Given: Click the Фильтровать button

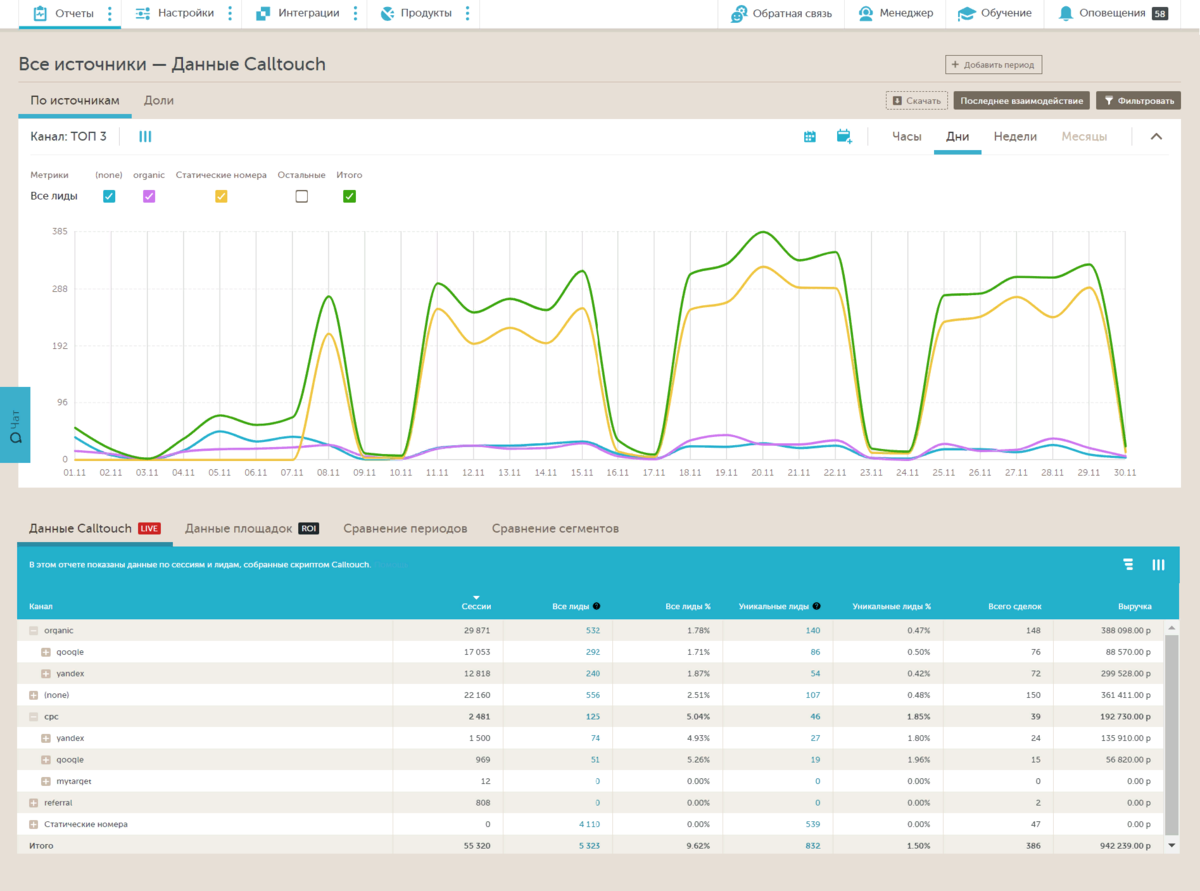Looking at the screenshot, I should click(x=1139, y=101).
